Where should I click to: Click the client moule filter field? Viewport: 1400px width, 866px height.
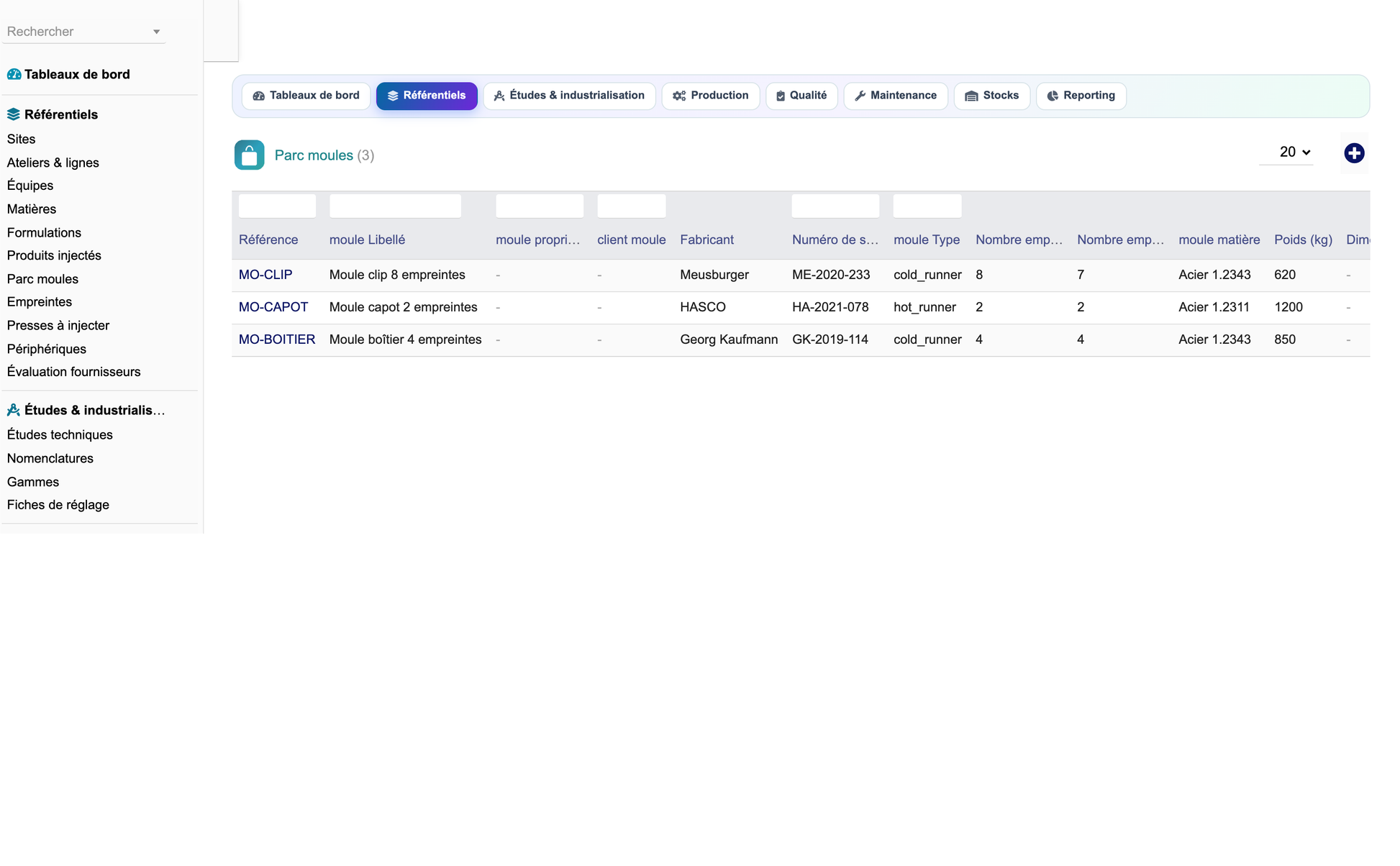click(x=632, y=206)
